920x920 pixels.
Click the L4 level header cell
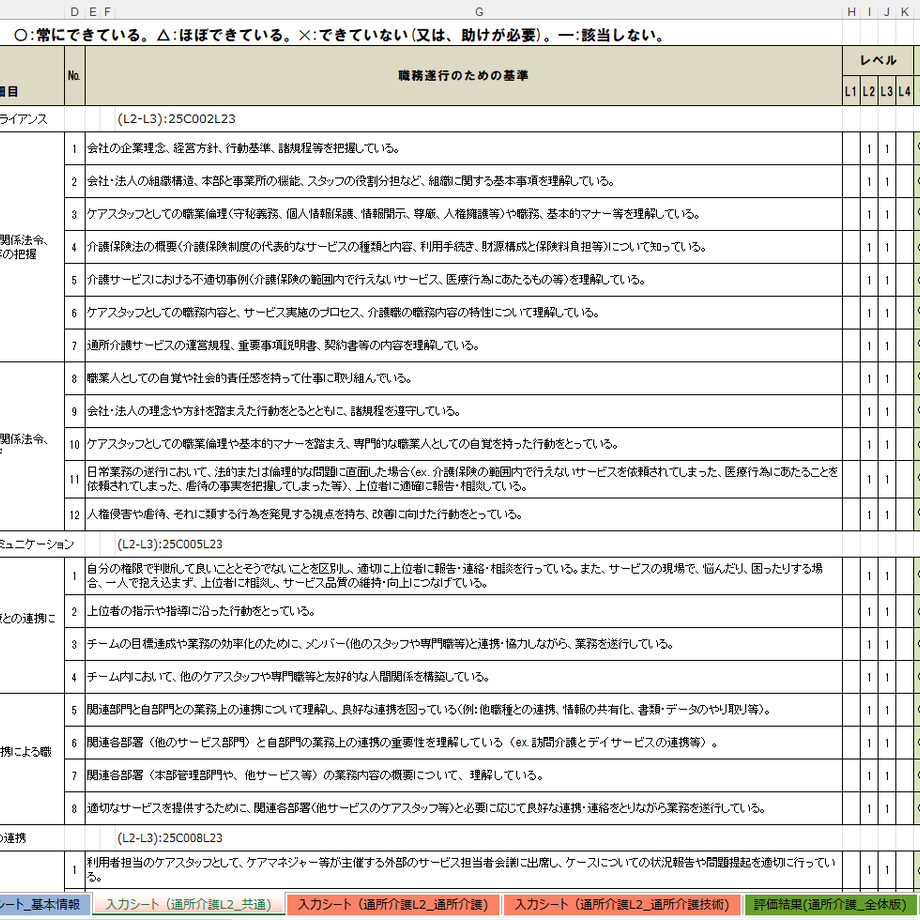point(905,91)
